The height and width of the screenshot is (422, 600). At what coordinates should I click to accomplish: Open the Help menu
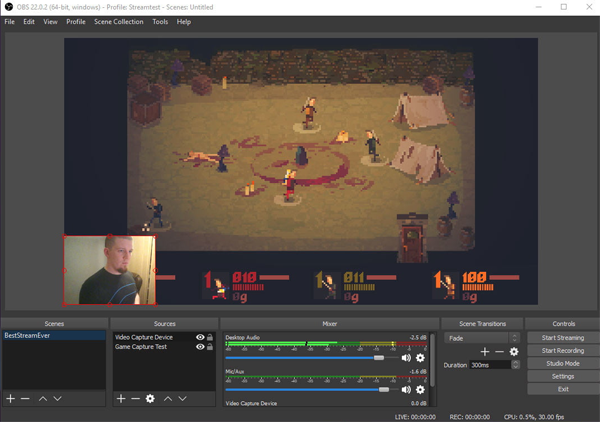pyautogui.click(x=184, y=22)
